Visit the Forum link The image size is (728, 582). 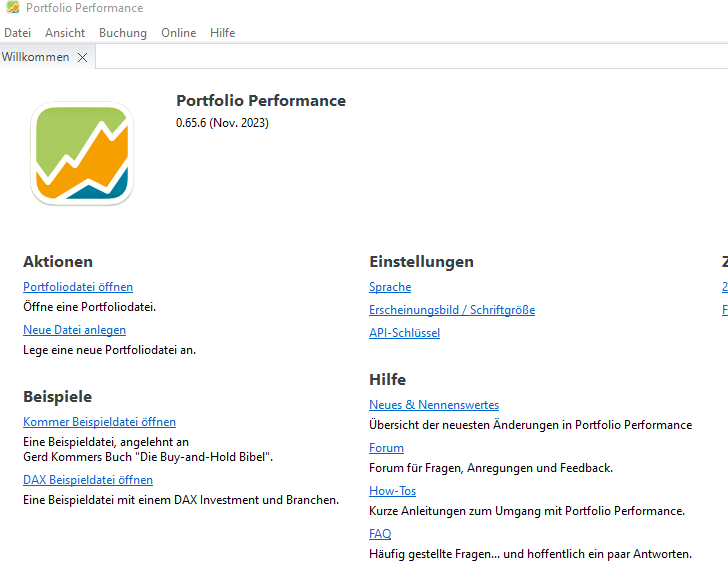coord(386,448)
